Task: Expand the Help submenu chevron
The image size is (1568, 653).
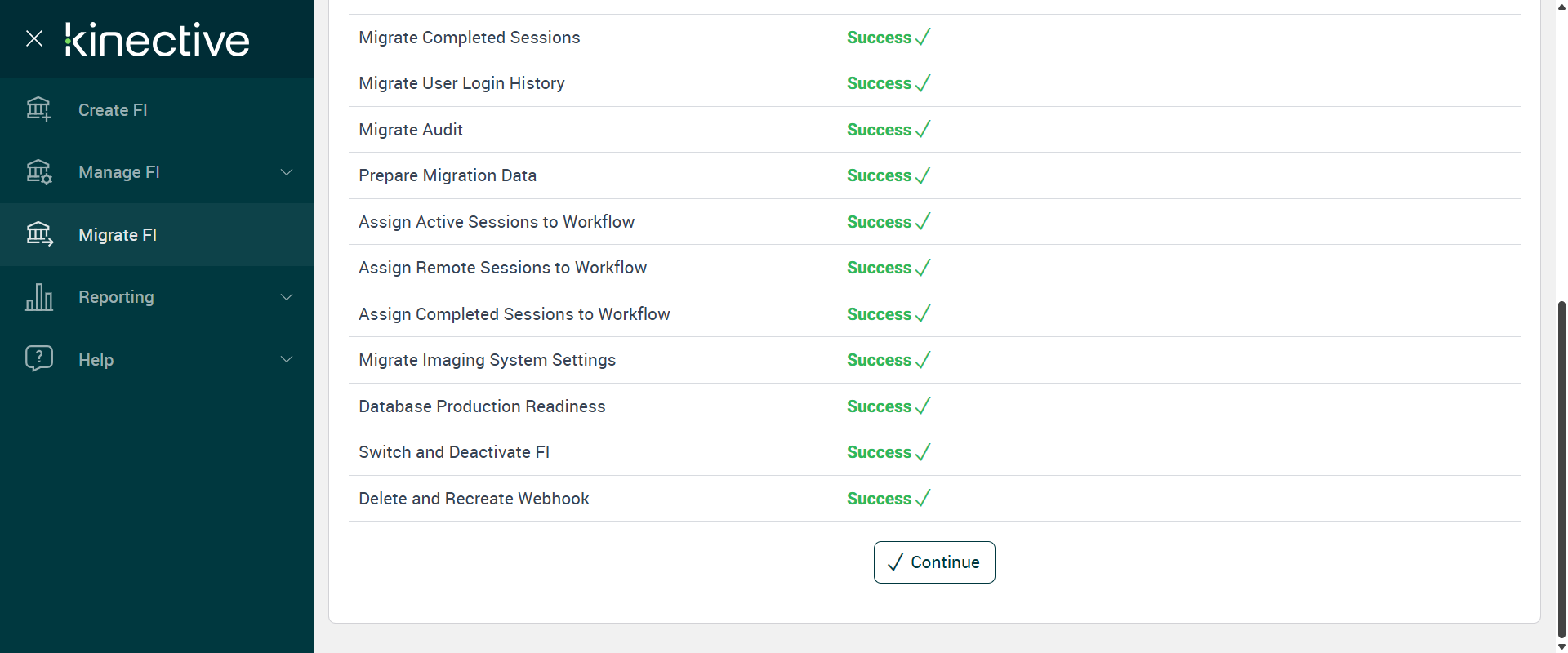Action: click(x=287, y=359)
